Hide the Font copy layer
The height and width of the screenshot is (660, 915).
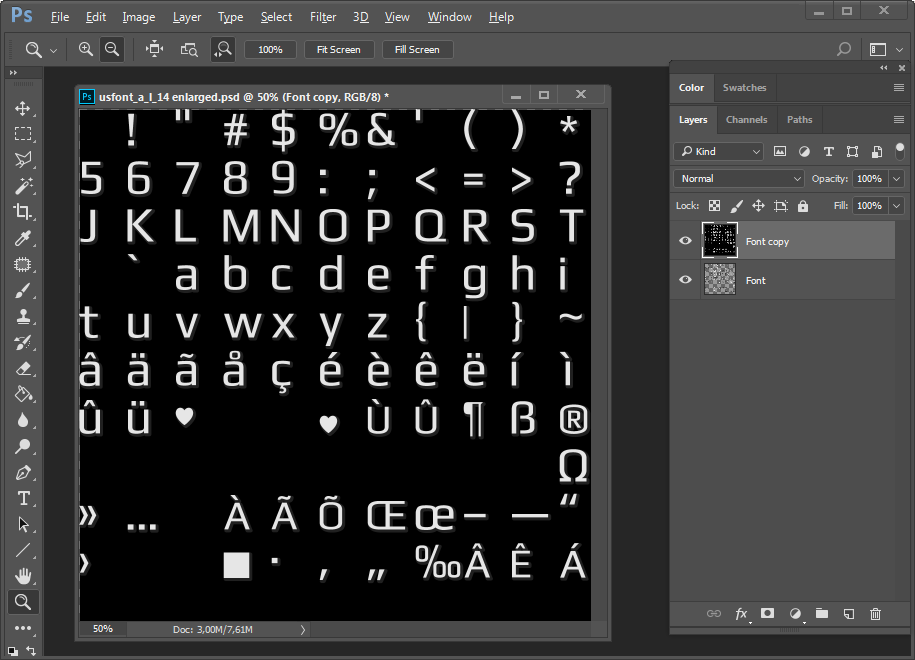click(x=686, y=241)
